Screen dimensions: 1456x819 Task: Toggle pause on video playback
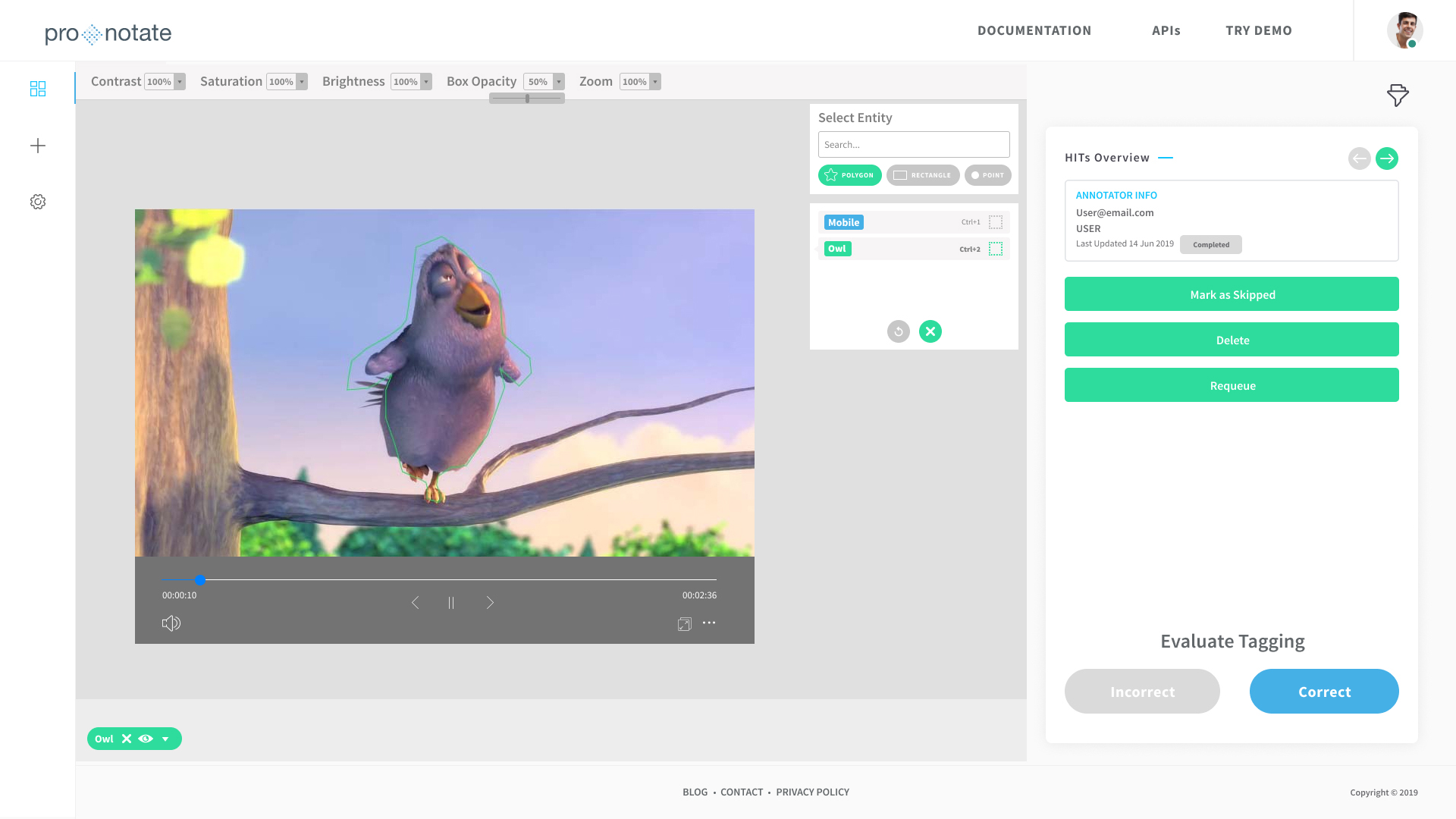coord(451,602)
